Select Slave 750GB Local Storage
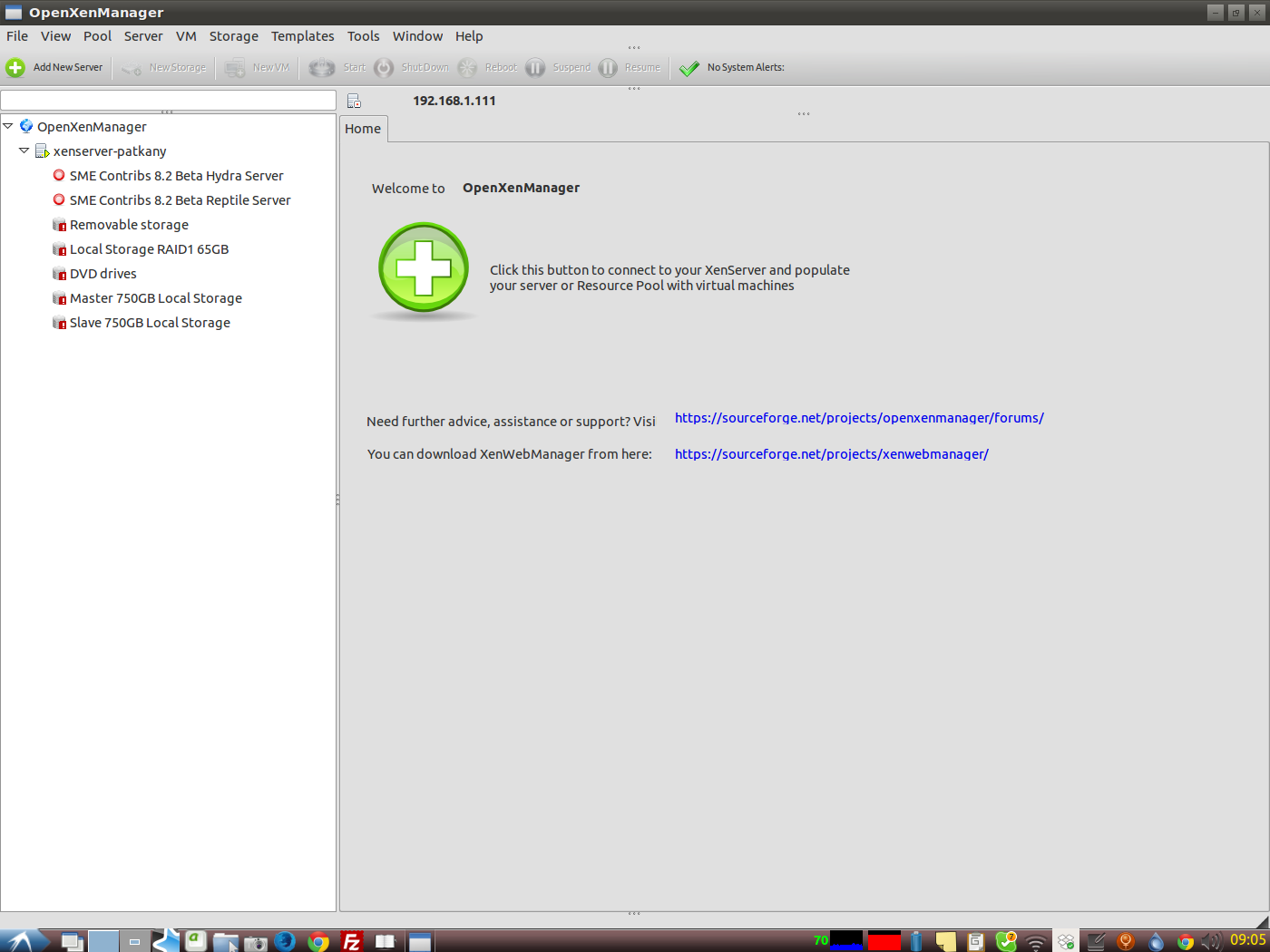 (x=150, y=323)
